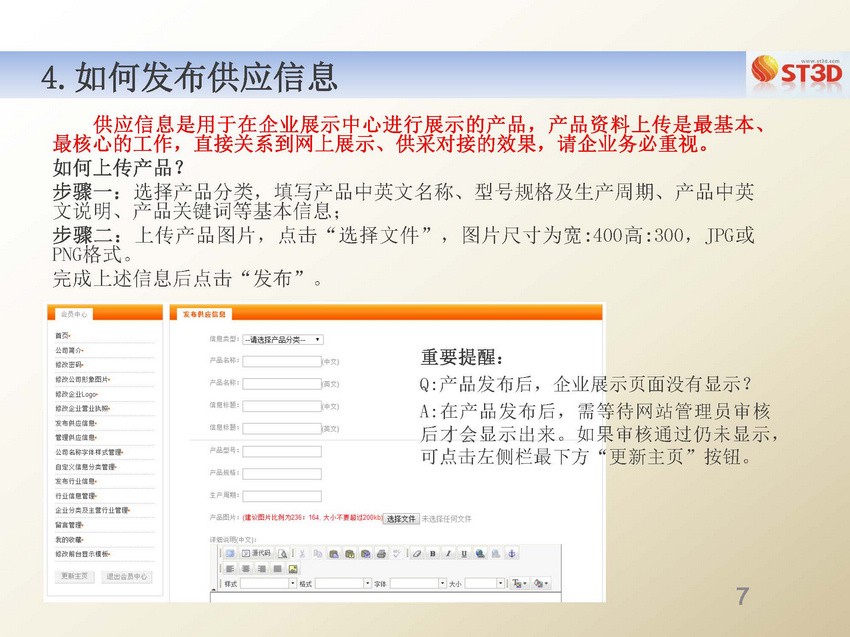
Task: Click the 选择文件 button
Action: pyautogui.click(x=400, y=518)
